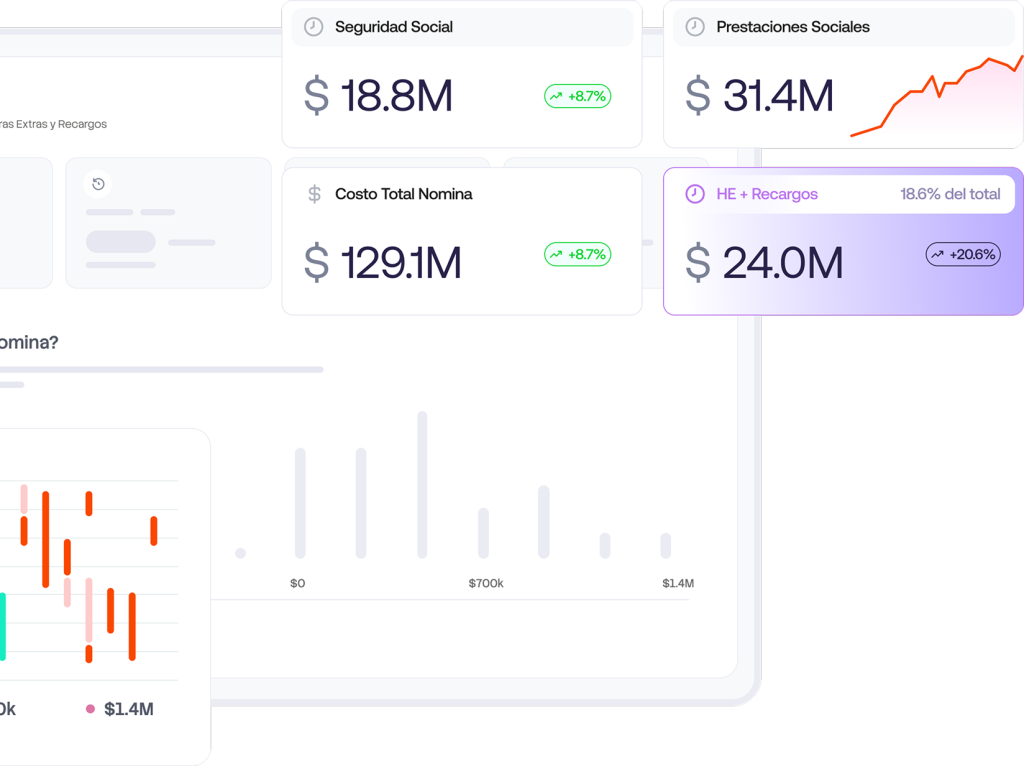Click the $129.1M total payroll value

(400, 263)
